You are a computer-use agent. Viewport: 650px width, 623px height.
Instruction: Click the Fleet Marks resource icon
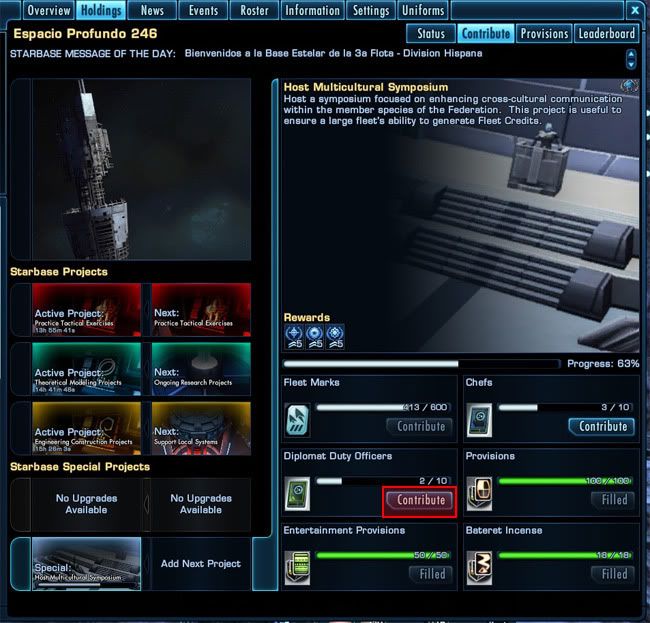coord(297,420)
